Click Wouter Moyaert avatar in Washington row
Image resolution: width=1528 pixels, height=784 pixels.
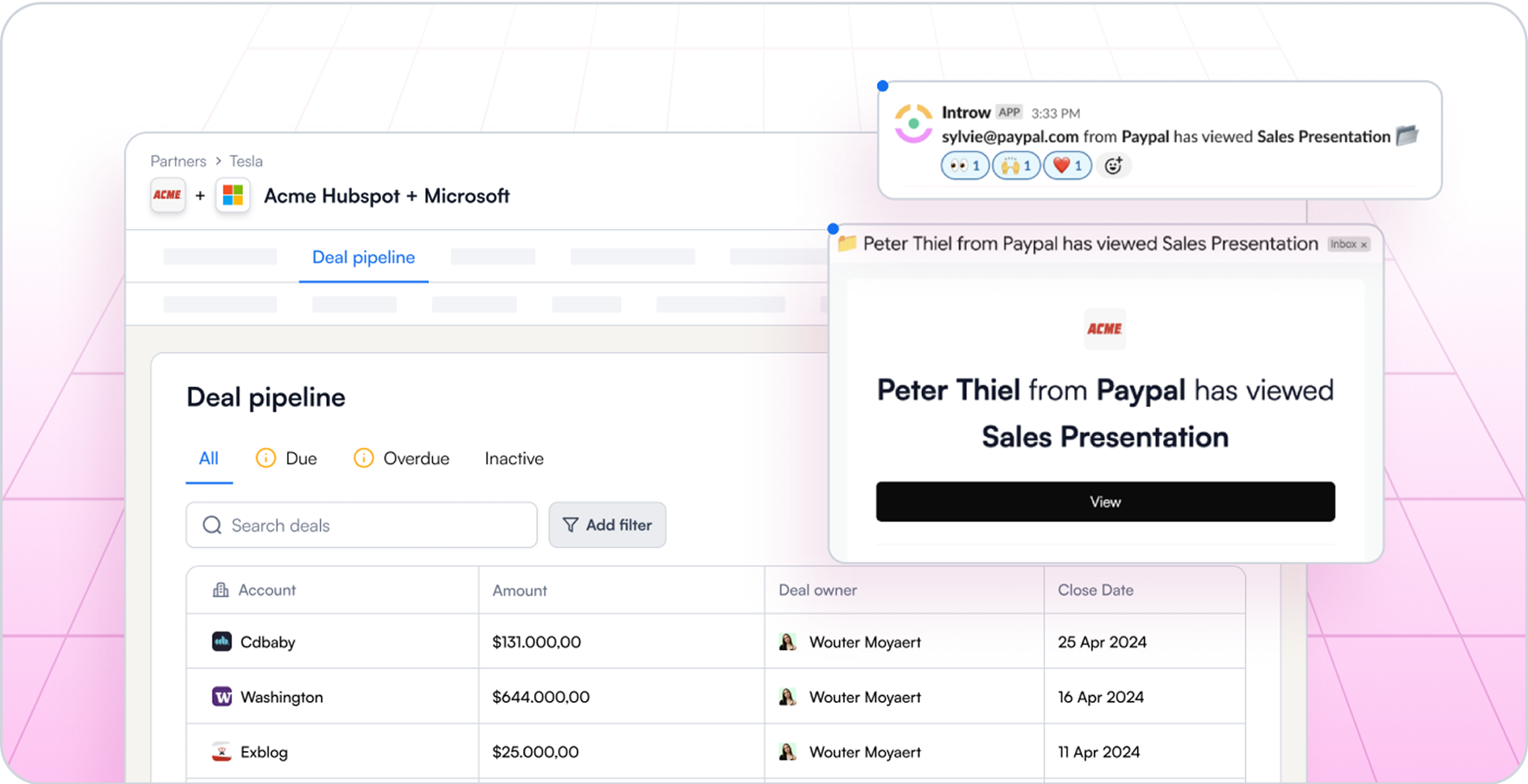pyautogui.click(x=788, y=697)
